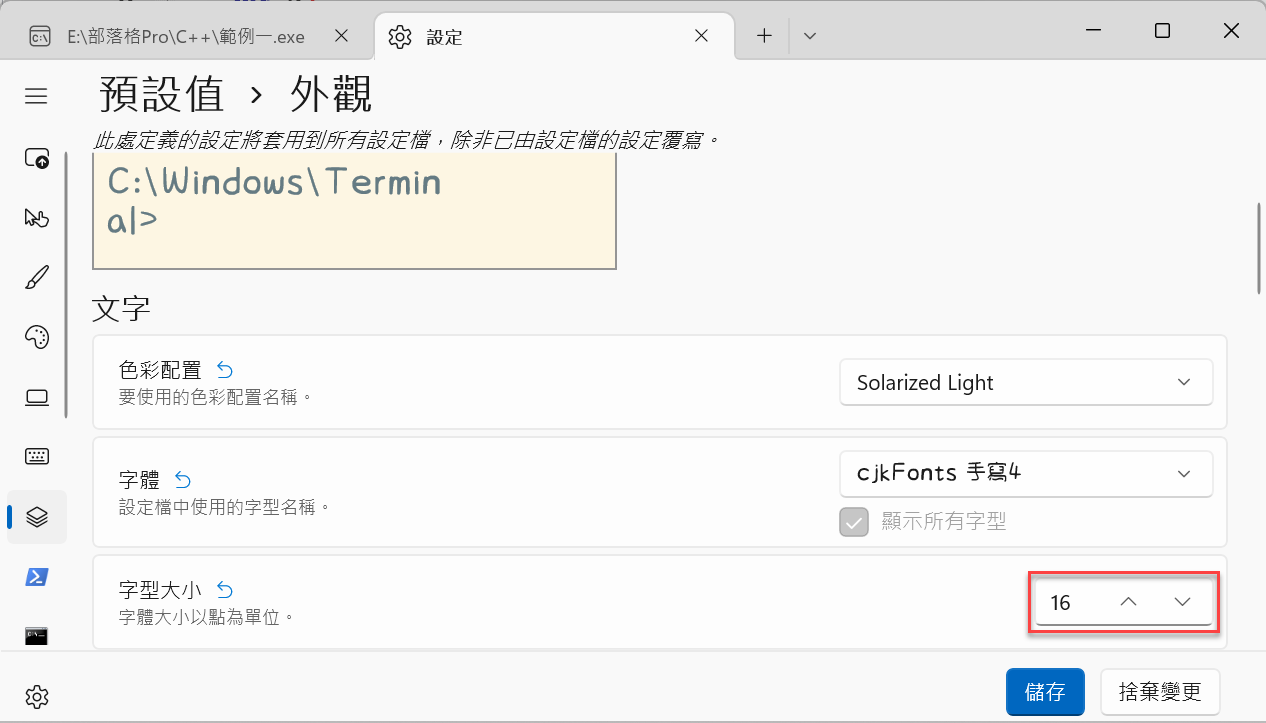Open Actions keyboard icon in sidebar

coord(37,457)
